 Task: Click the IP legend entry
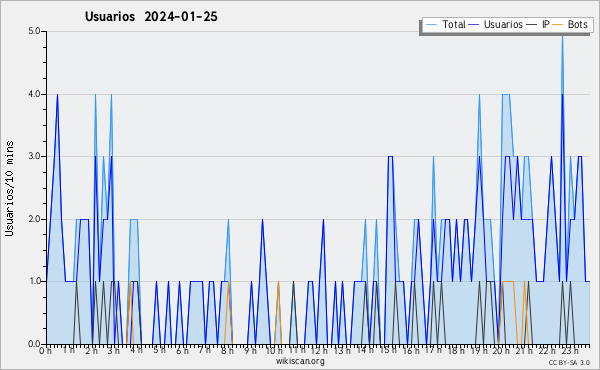click(x=538, y=24)
